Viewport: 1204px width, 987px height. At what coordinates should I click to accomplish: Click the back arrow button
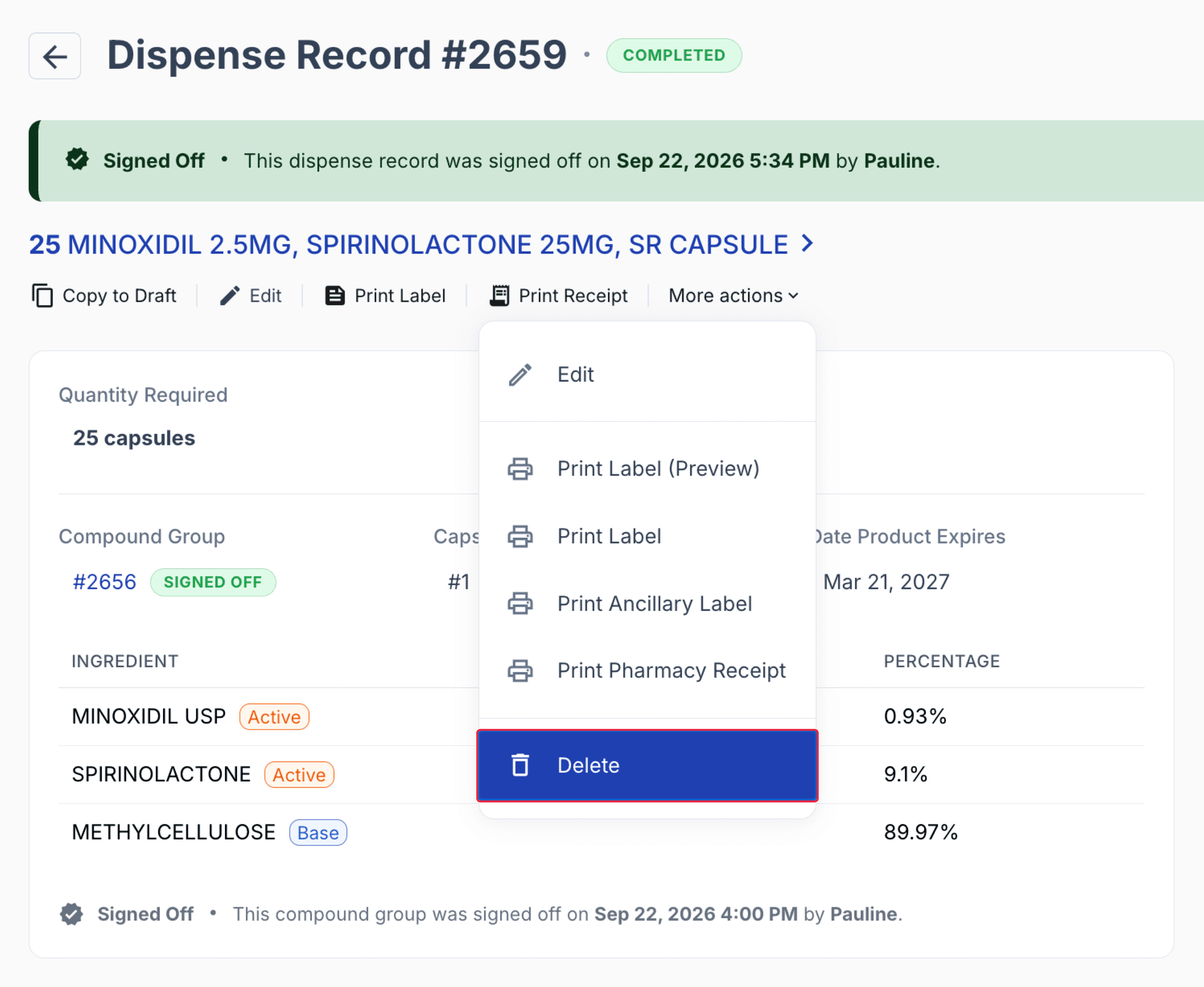click(54, 56)
